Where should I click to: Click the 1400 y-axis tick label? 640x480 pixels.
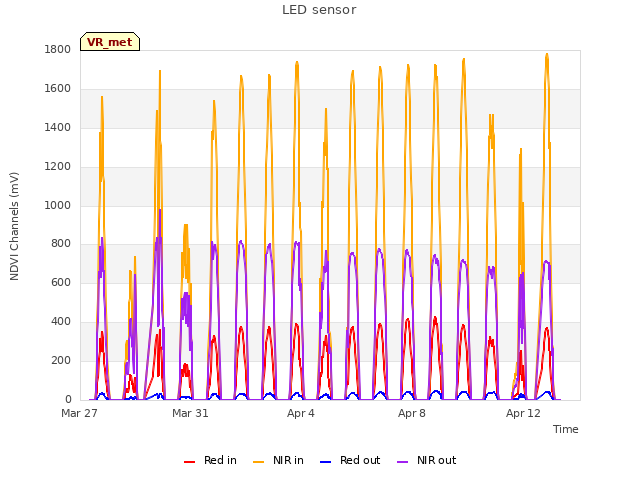coord(58,128)
